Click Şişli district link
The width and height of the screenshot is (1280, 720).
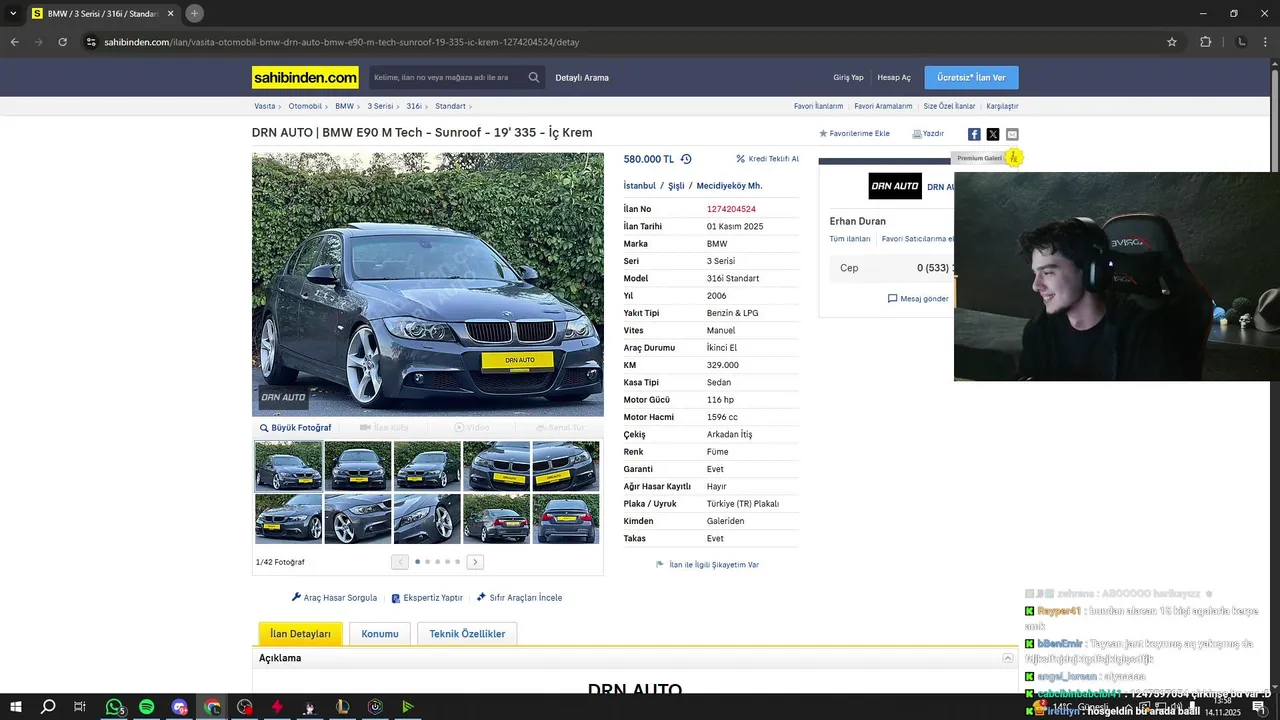click(676, 186)
